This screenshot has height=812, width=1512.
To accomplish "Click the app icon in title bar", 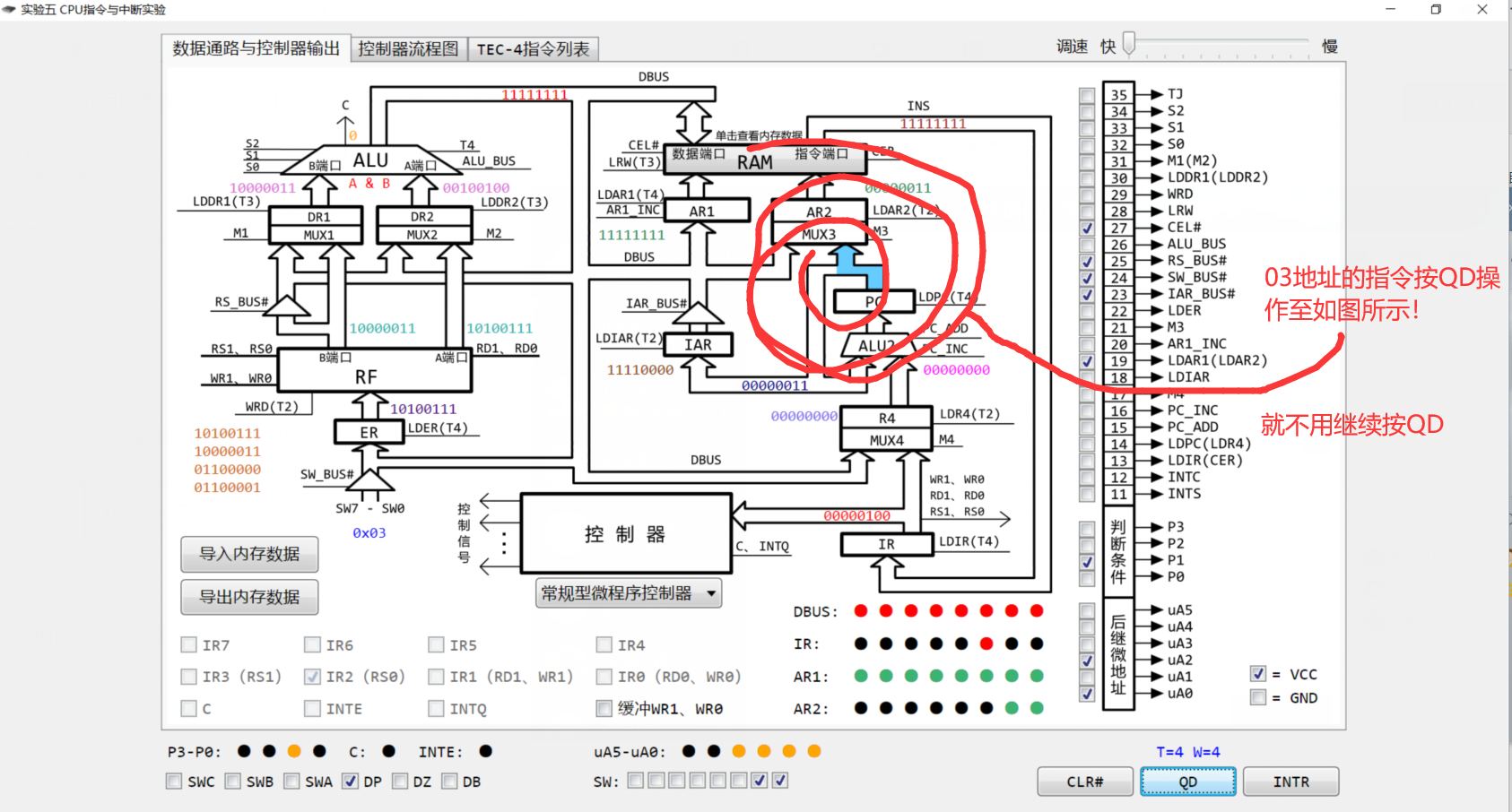I will (x=9, y=9).
